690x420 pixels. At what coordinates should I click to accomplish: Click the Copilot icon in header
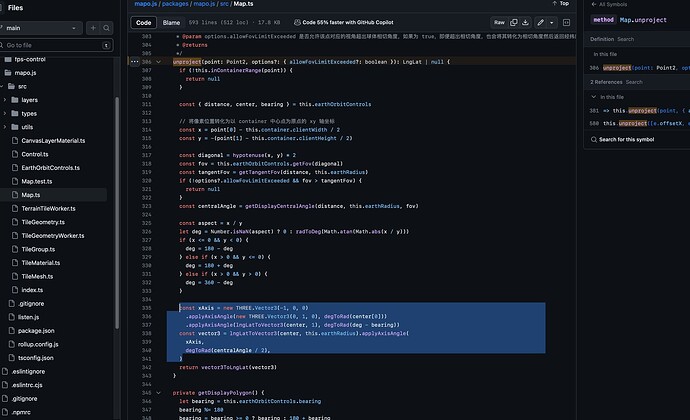point(297,22)
